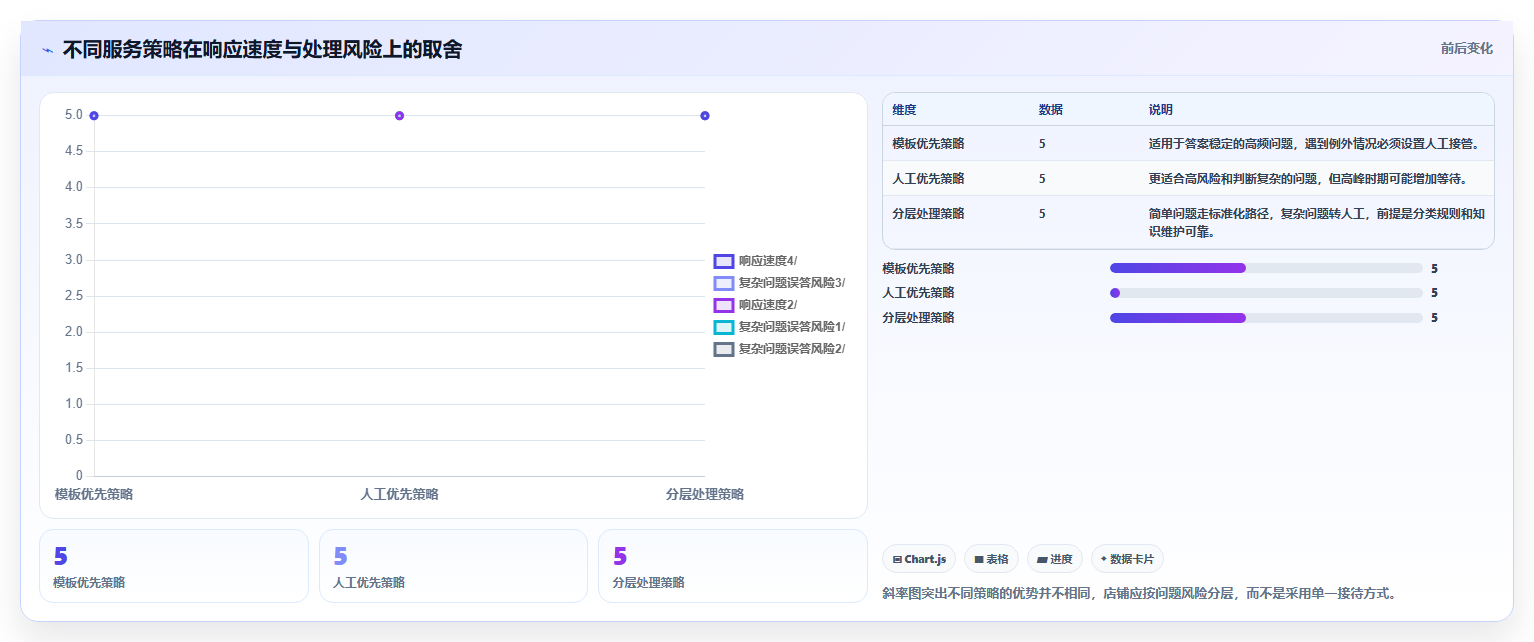Viewport: 1534px width, 642px height.
Task: Select the Chart.js tag
Action: tap(919, 559)
